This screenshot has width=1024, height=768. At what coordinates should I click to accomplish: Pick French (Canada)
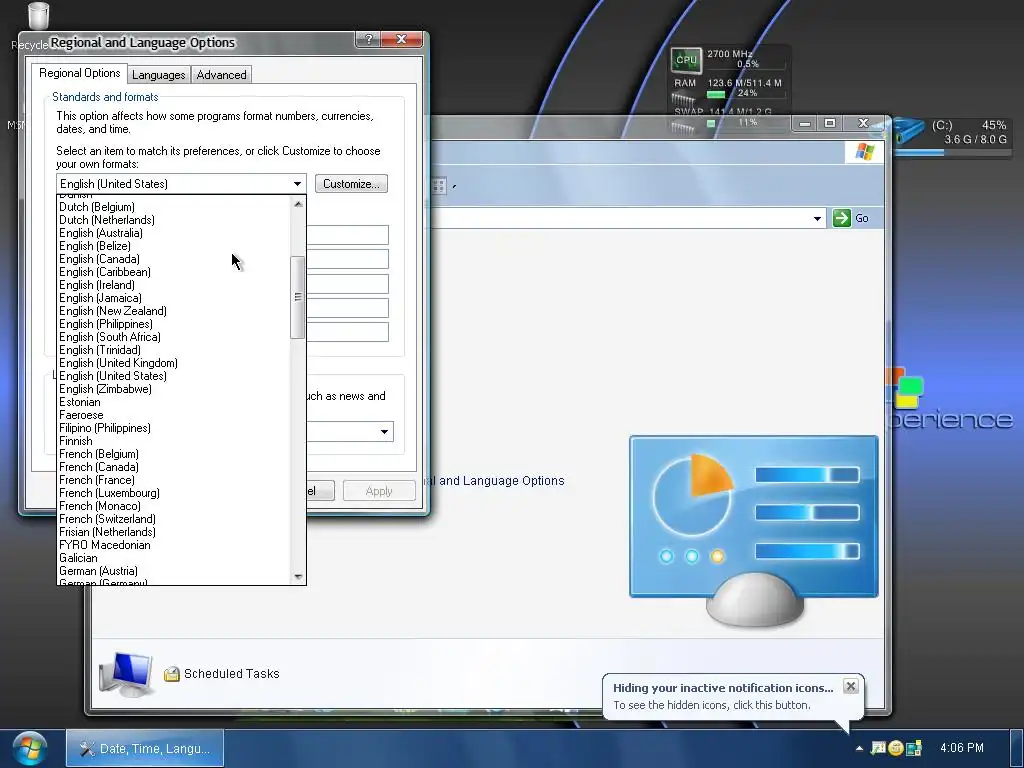(174, 467)
